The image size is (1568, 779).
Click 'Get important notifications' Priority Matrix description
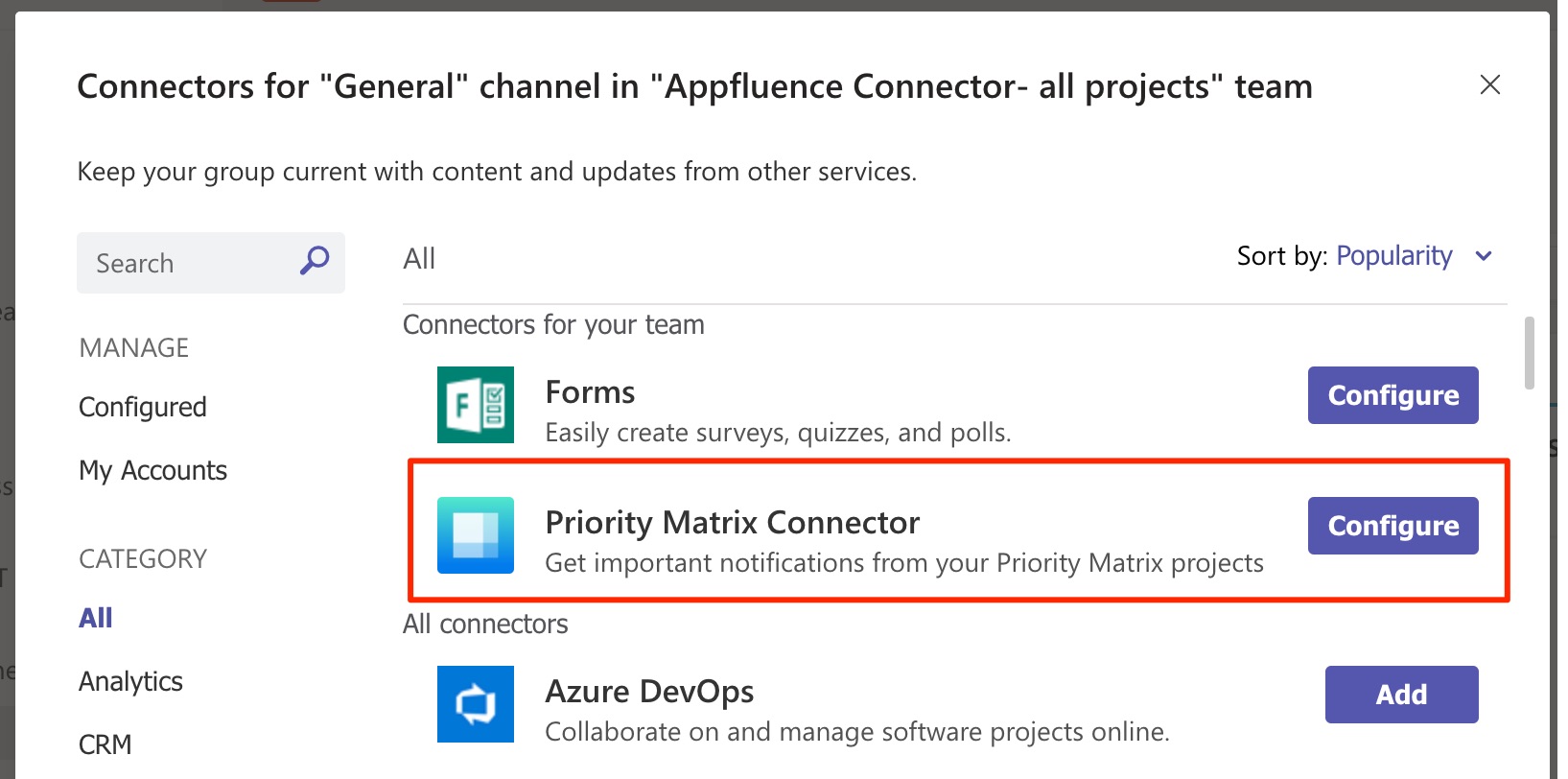click(x=904, y=563)
